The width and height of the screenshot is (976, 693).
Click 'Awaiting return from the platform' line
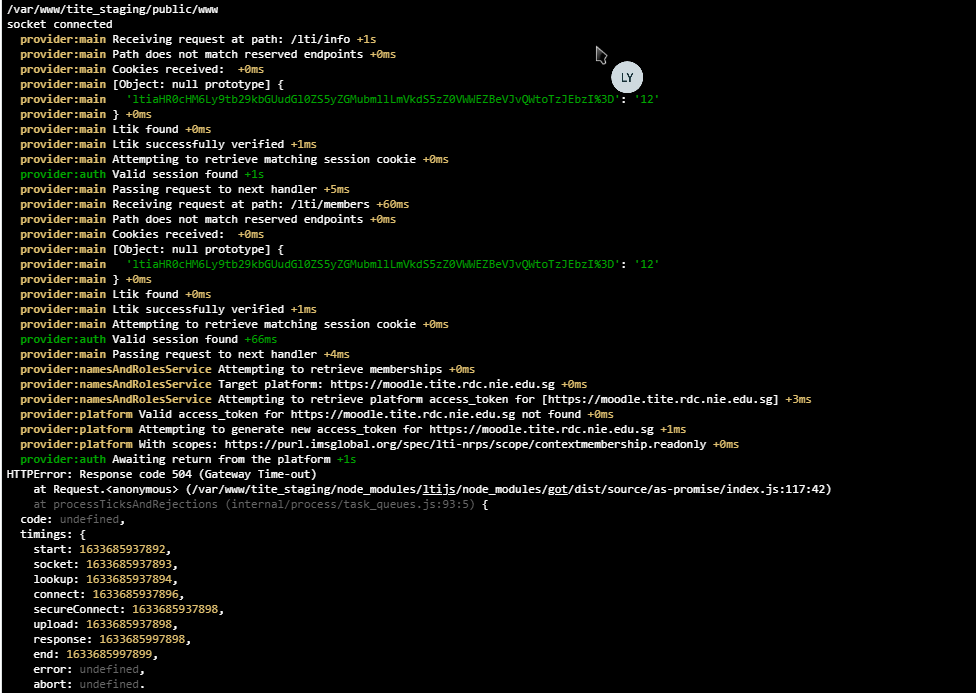[188, 459]
